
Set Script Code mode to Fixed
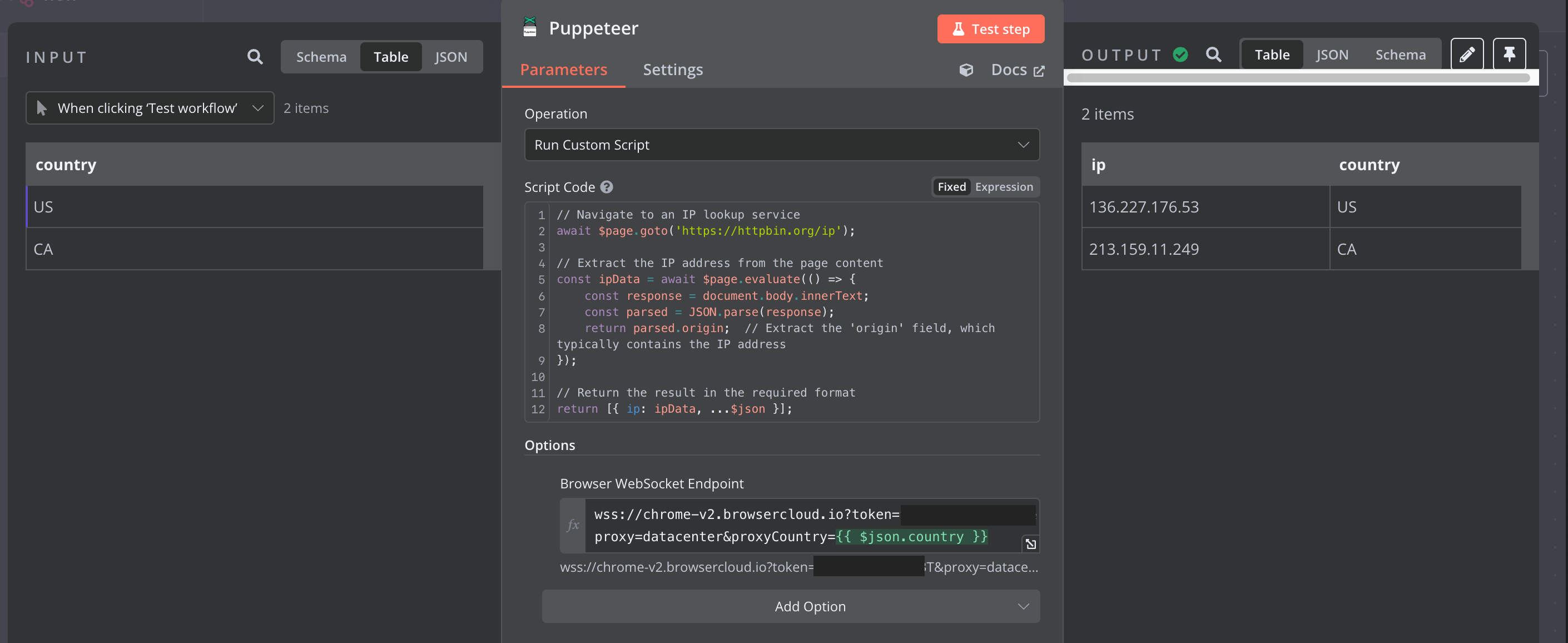951,187
